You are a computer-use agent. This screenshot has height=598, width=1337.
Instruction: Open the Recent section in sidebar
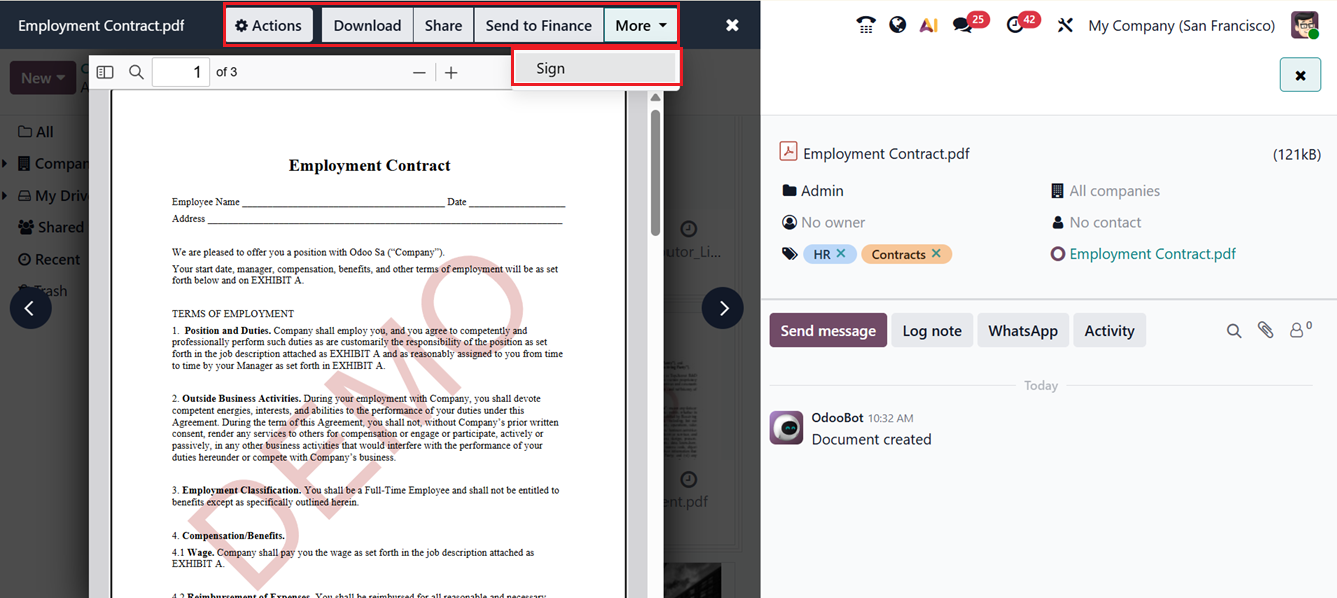tap(49, 259)
